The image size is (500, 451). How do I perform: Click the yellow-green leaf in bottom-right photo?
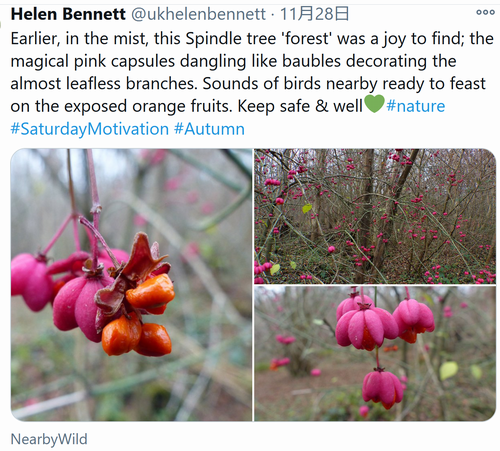(x=449, y=371)
